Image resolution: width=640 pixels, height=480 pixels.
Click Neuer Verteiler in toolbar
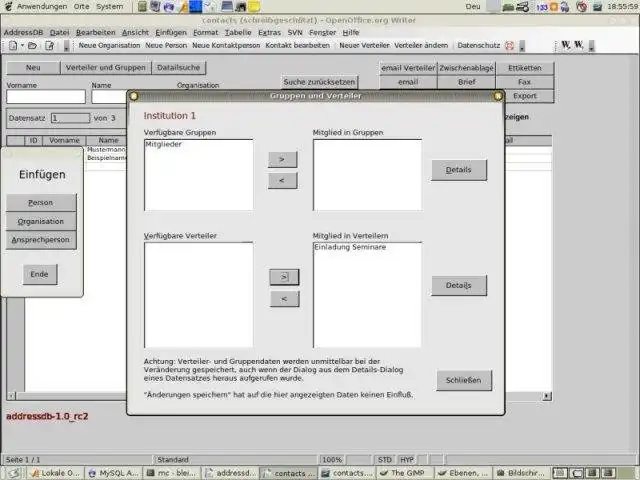pos(364,45)
